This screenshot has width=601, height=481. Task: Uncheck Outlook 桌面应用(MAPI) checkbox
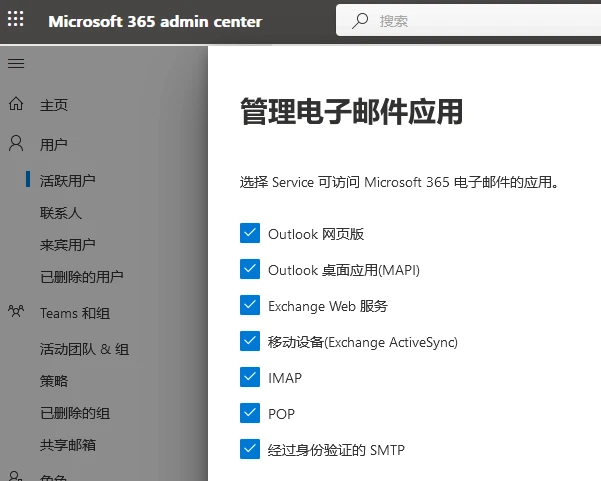pos(250,269)
